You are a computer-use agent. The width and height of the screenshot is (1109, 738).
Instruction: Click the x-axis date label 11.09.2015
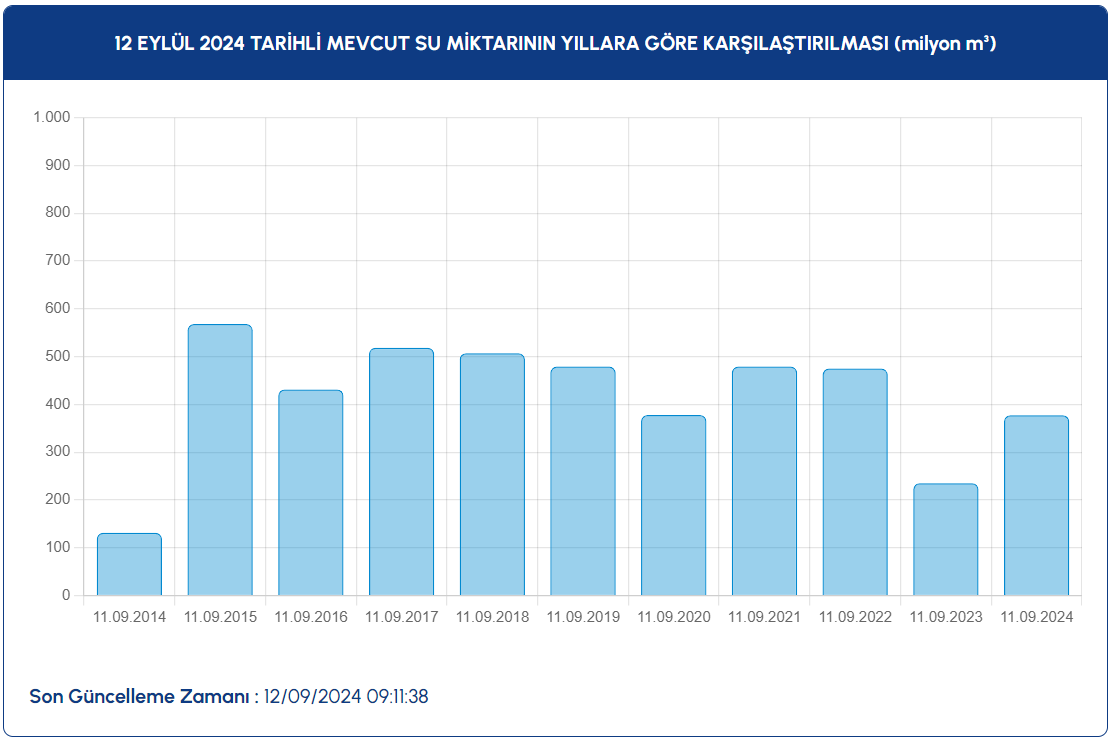(x=220, y=617)
